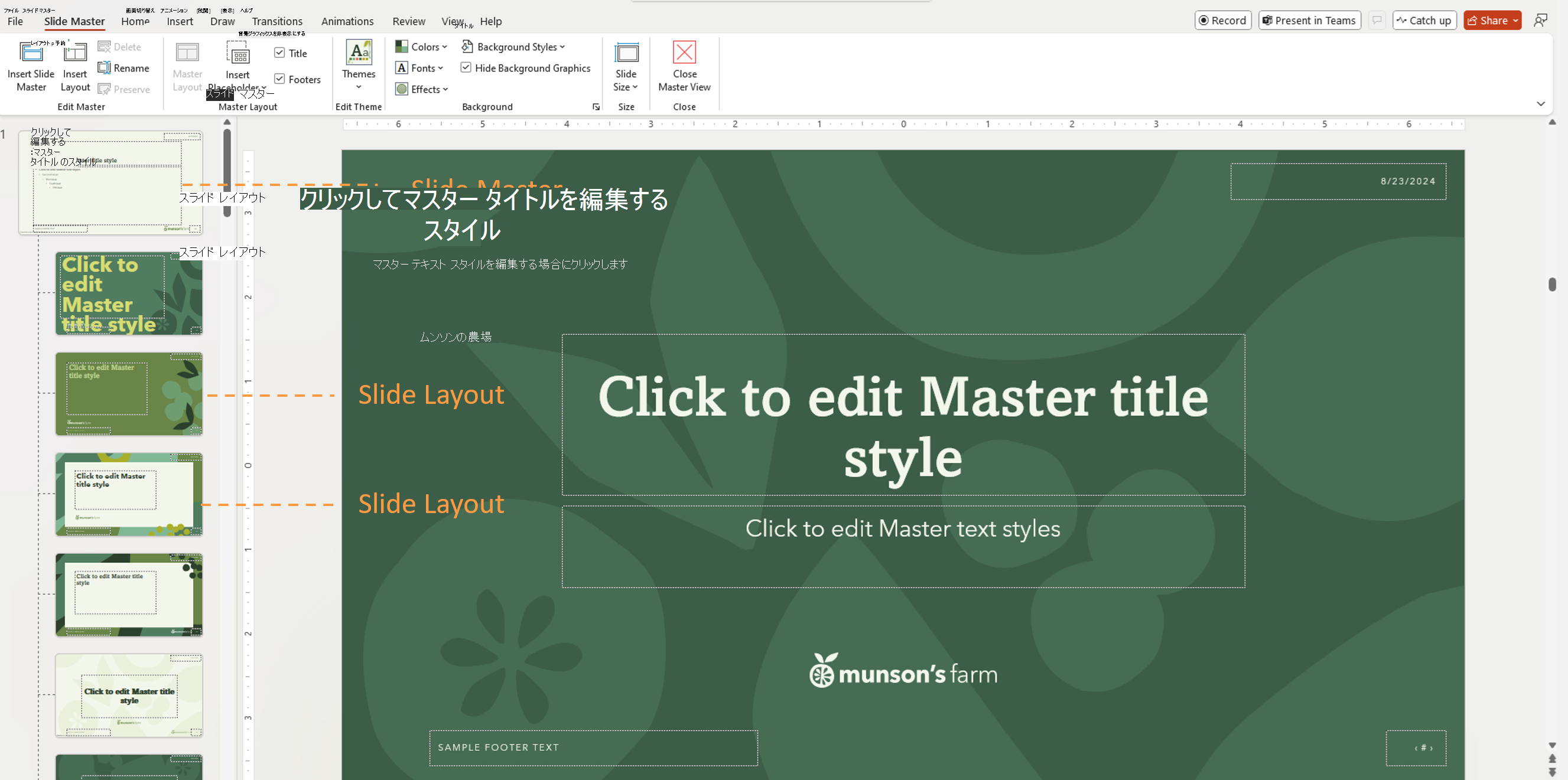Switch to the Review tab
1568x780 pixels.
click(x=408, y=21)
